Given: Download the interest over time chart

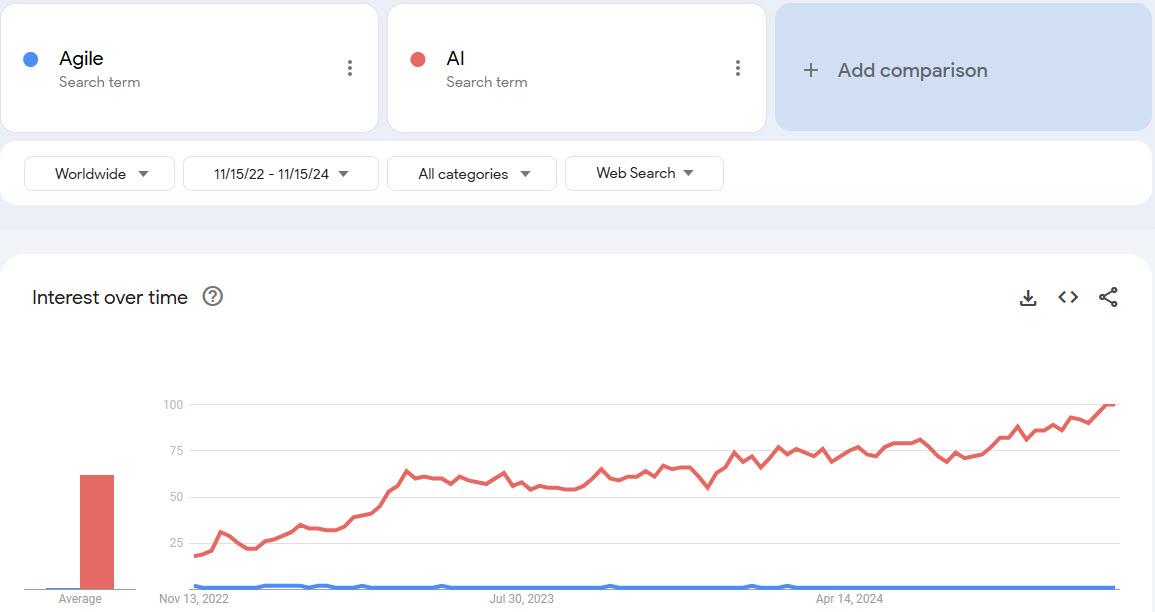Looking at the screenshot, I should pyautogui.click(x=1028, y=297).
